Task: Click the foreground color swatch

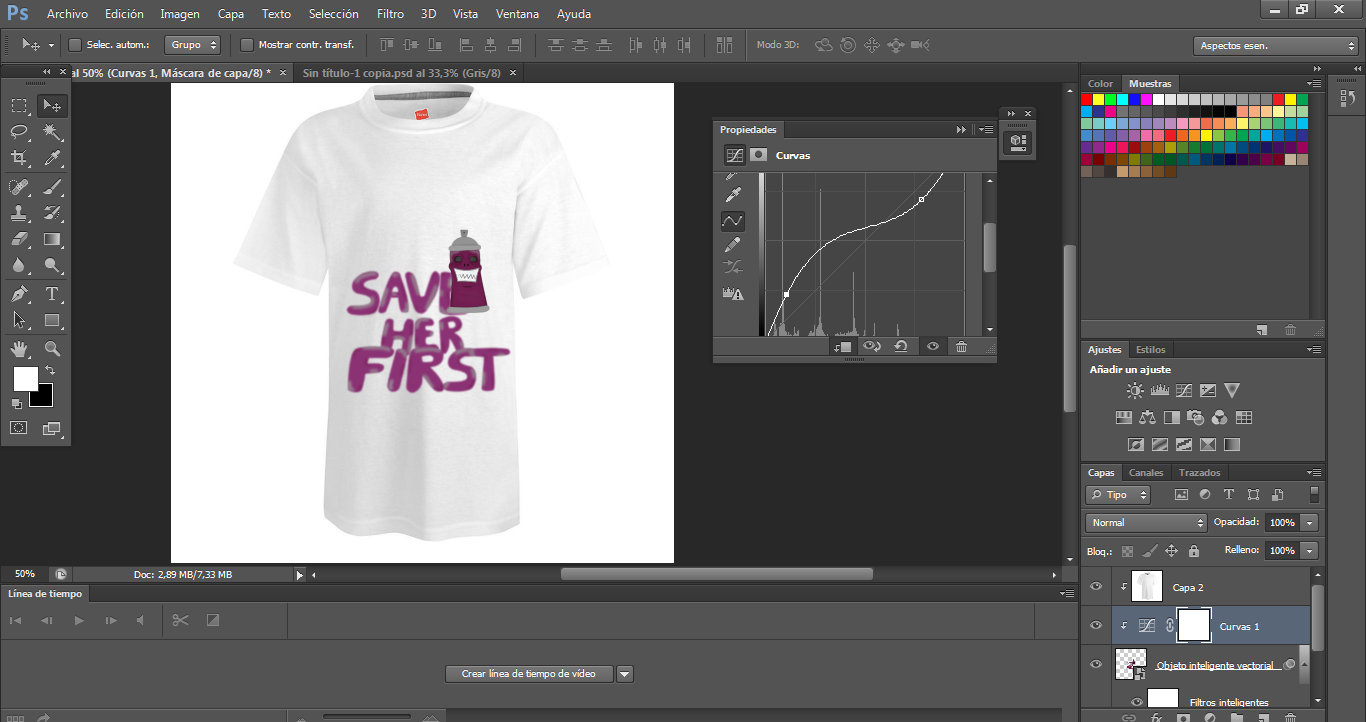Action: click(x=25, y=378)
